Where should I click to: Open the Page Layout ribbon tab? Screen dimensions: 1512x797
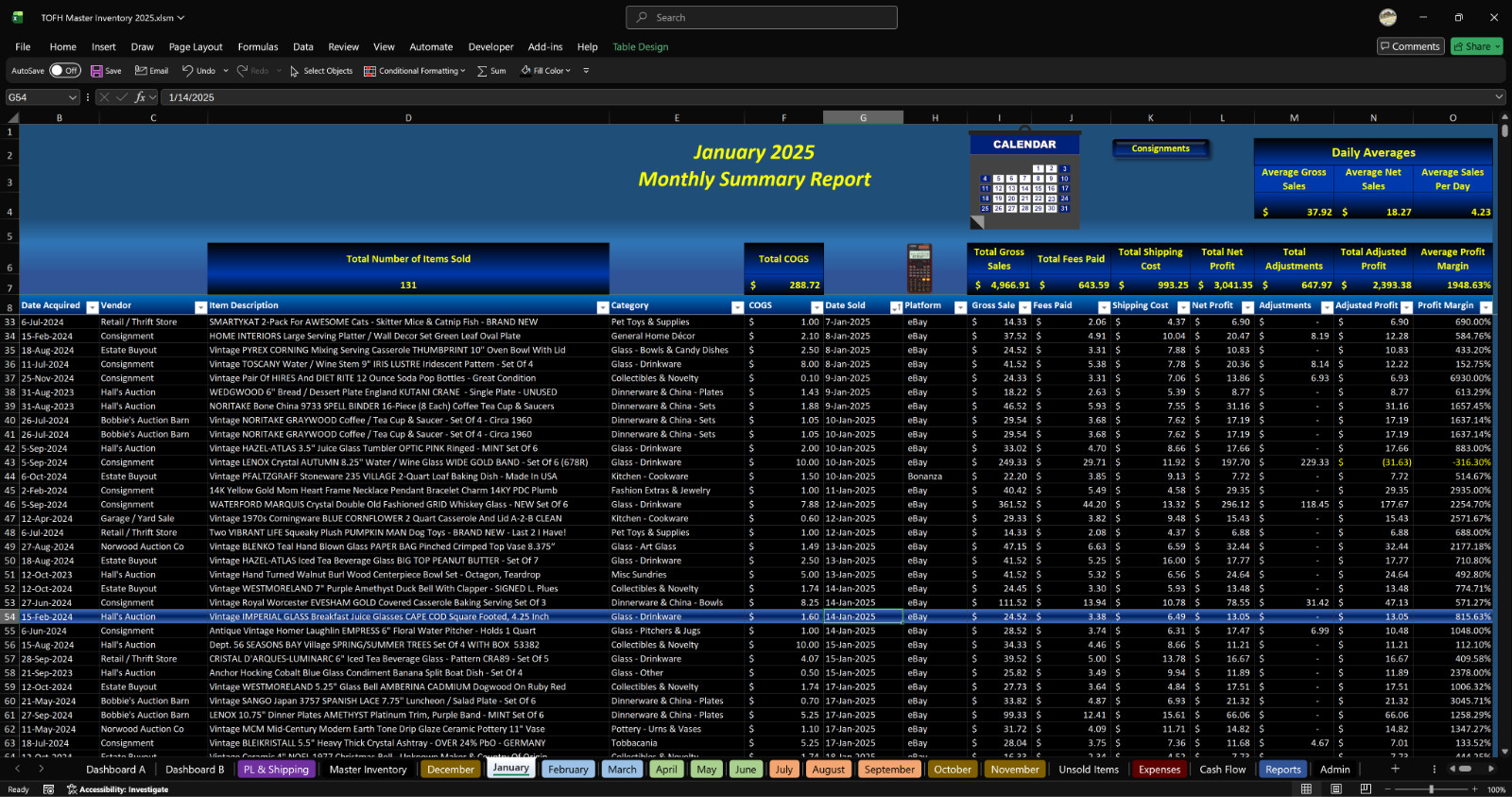pos(196,46)
